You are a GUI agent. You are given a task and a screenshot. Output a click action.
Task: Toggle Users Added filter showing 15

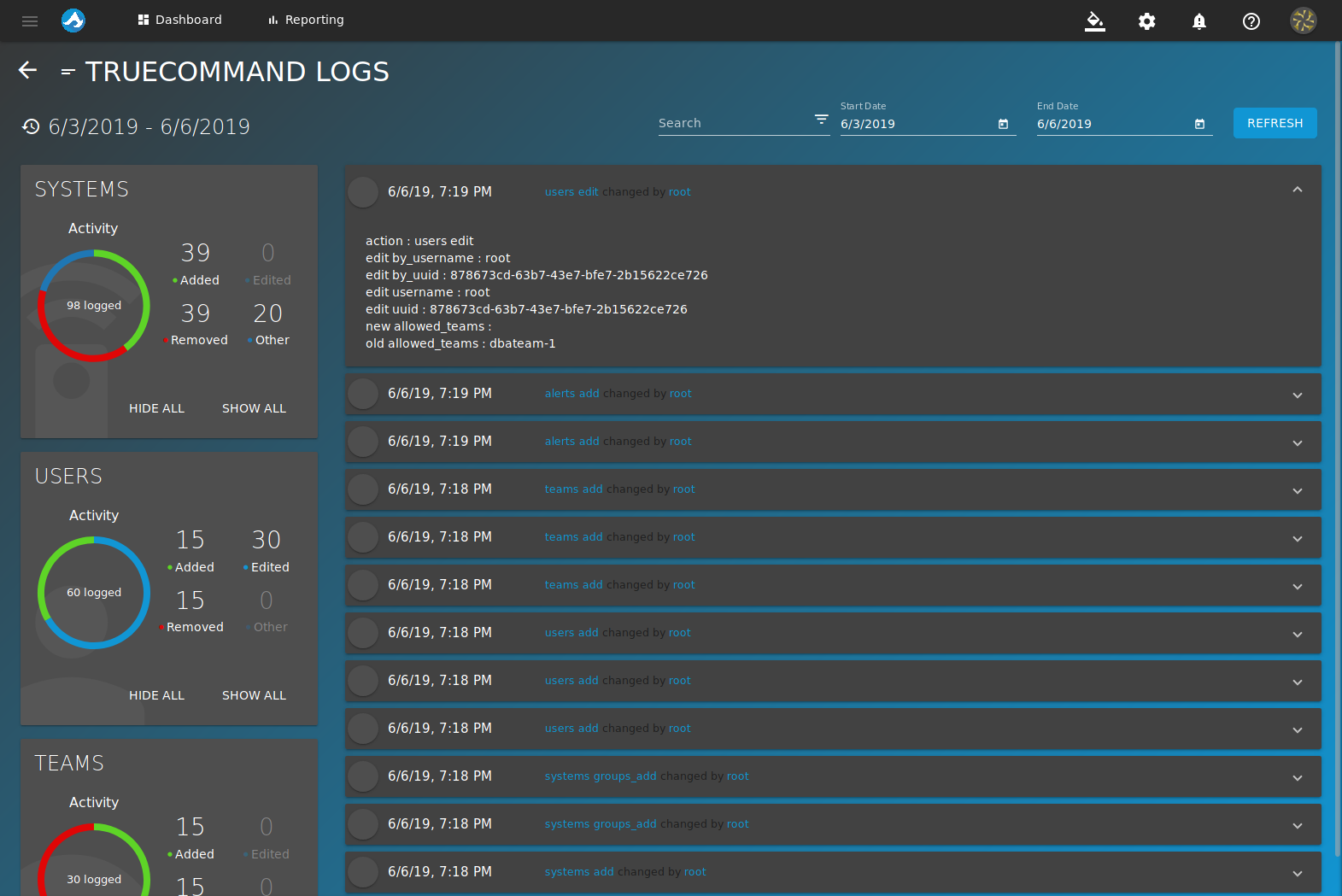[190, 551]
